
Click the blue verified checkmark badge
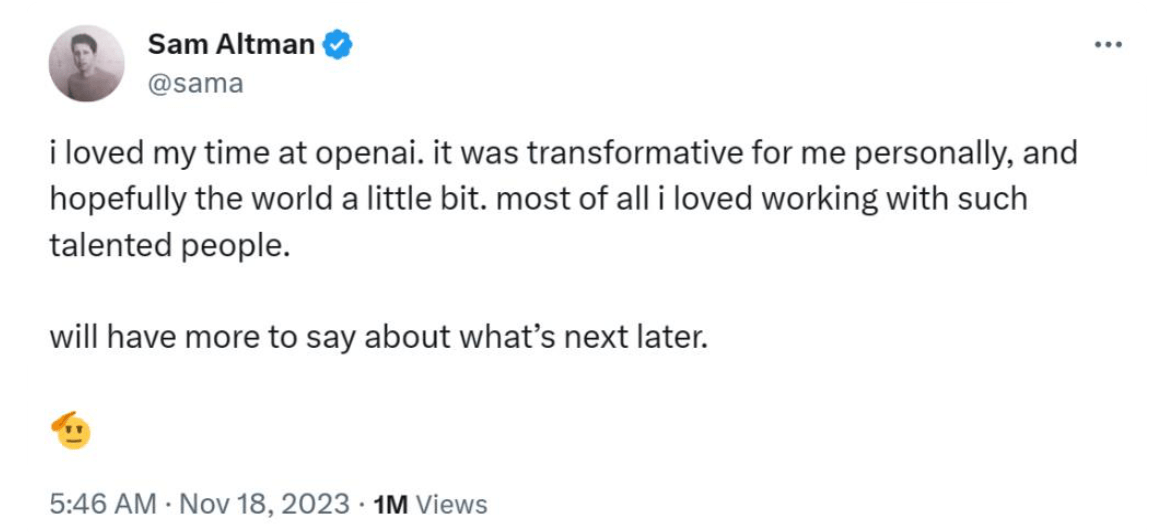tap(338, 45)
